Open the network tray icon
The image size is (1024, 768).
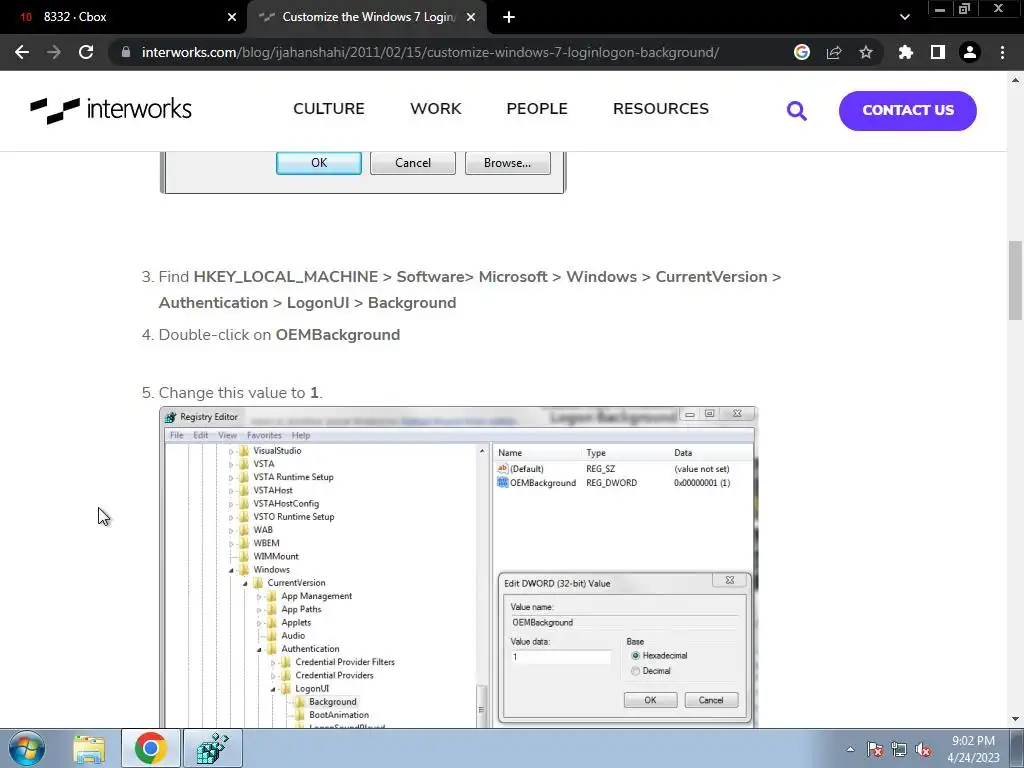pyautogui.click(x=899, y=749)
